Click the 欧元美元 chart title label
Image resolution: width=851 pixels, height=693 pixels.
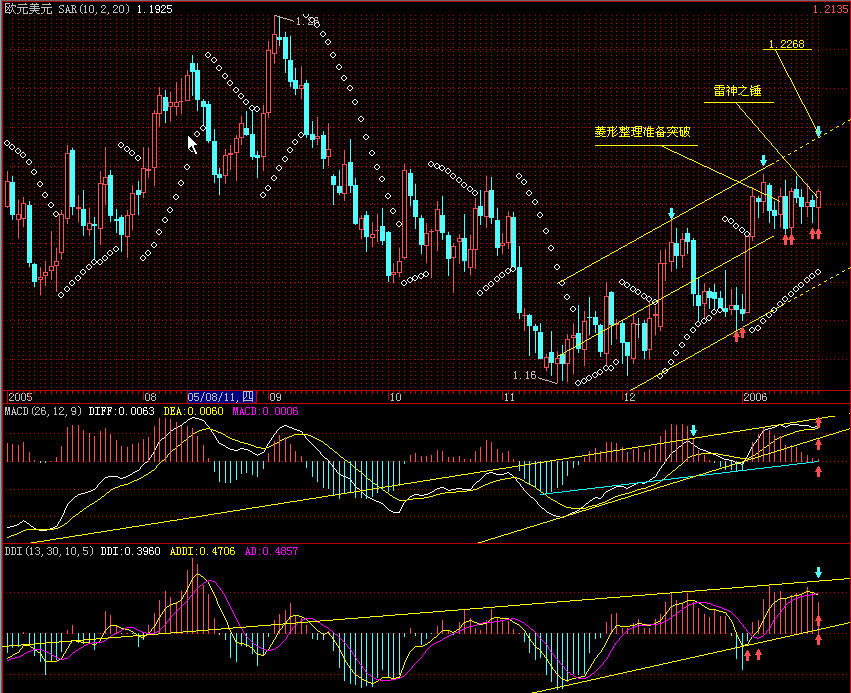pos(28,9)
